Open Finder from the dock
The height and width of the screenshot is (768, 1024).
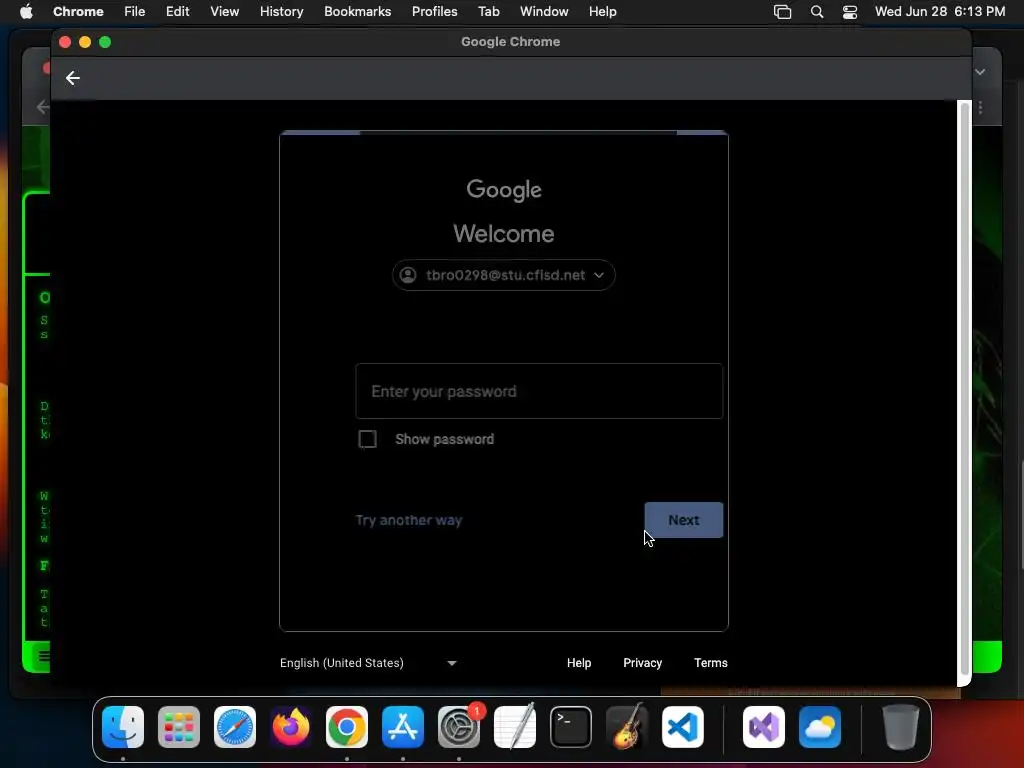[123, 727]
